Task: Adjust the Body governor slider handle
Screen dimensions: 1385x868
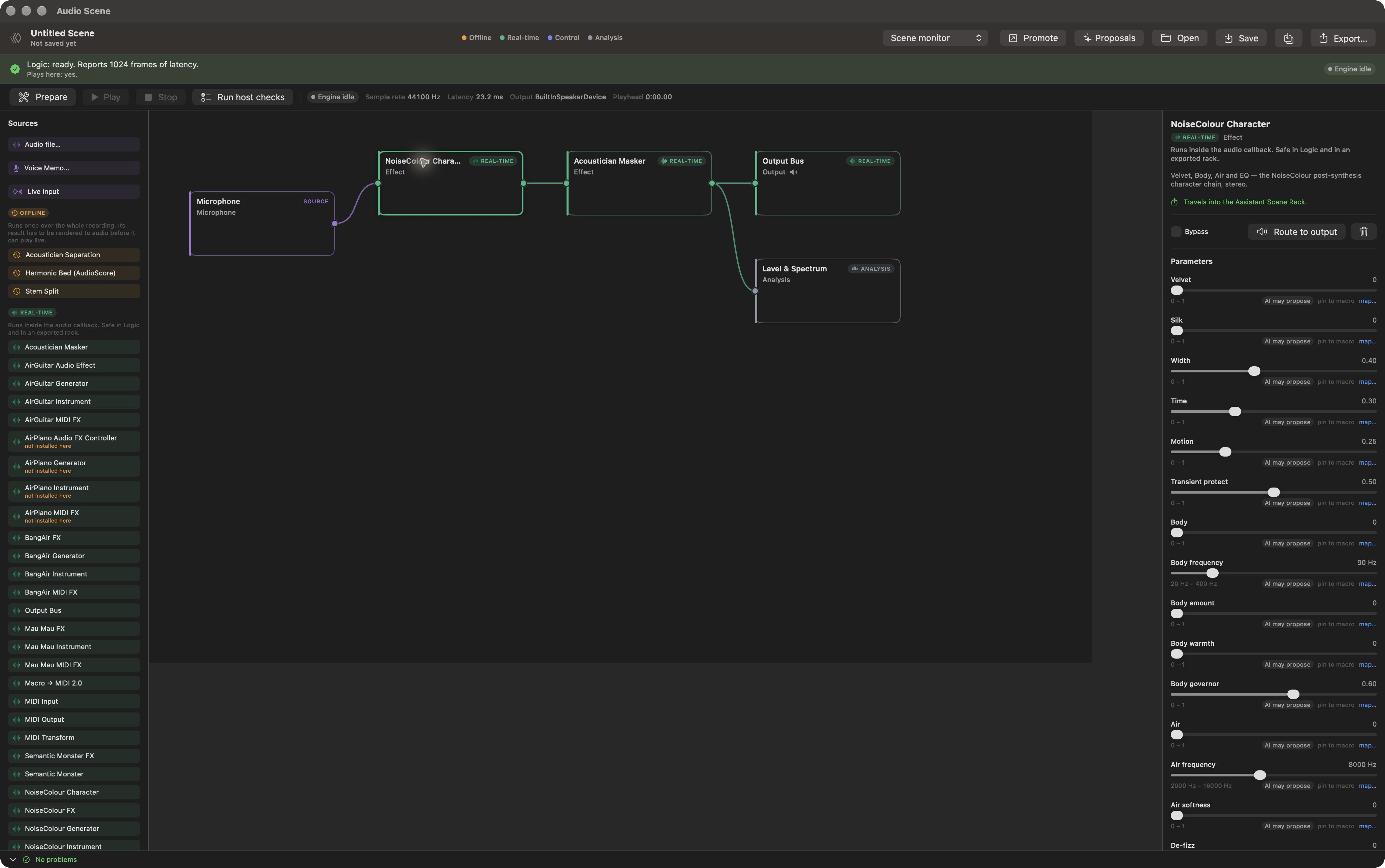Action: 1293,695
